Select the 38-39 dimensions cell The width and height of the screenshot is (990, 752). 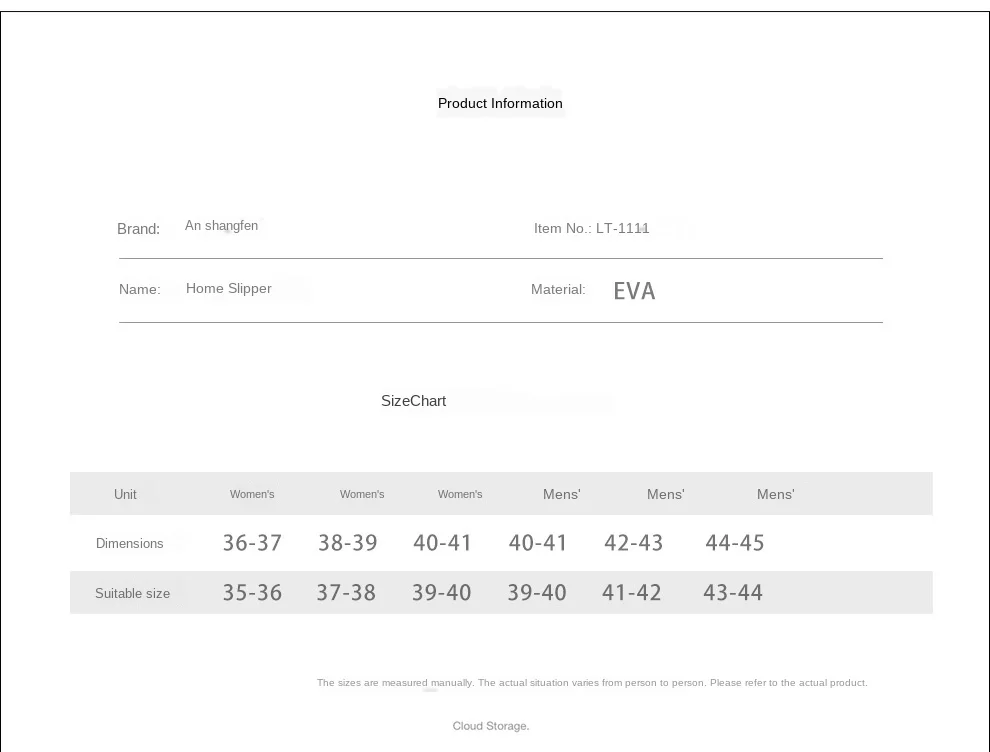click(x=347, y=542)
